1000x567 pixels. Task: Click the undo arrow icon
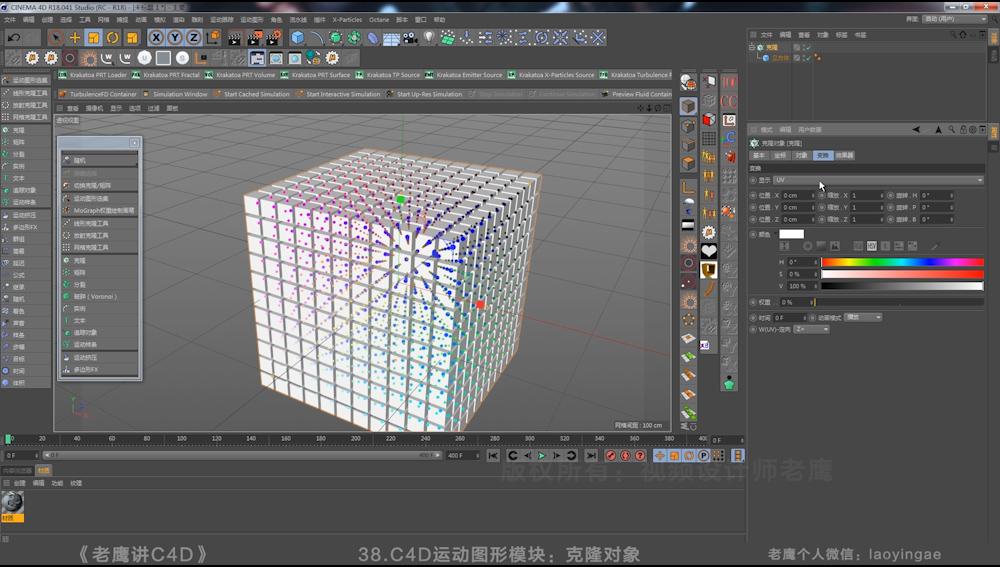tap(14, 38)
